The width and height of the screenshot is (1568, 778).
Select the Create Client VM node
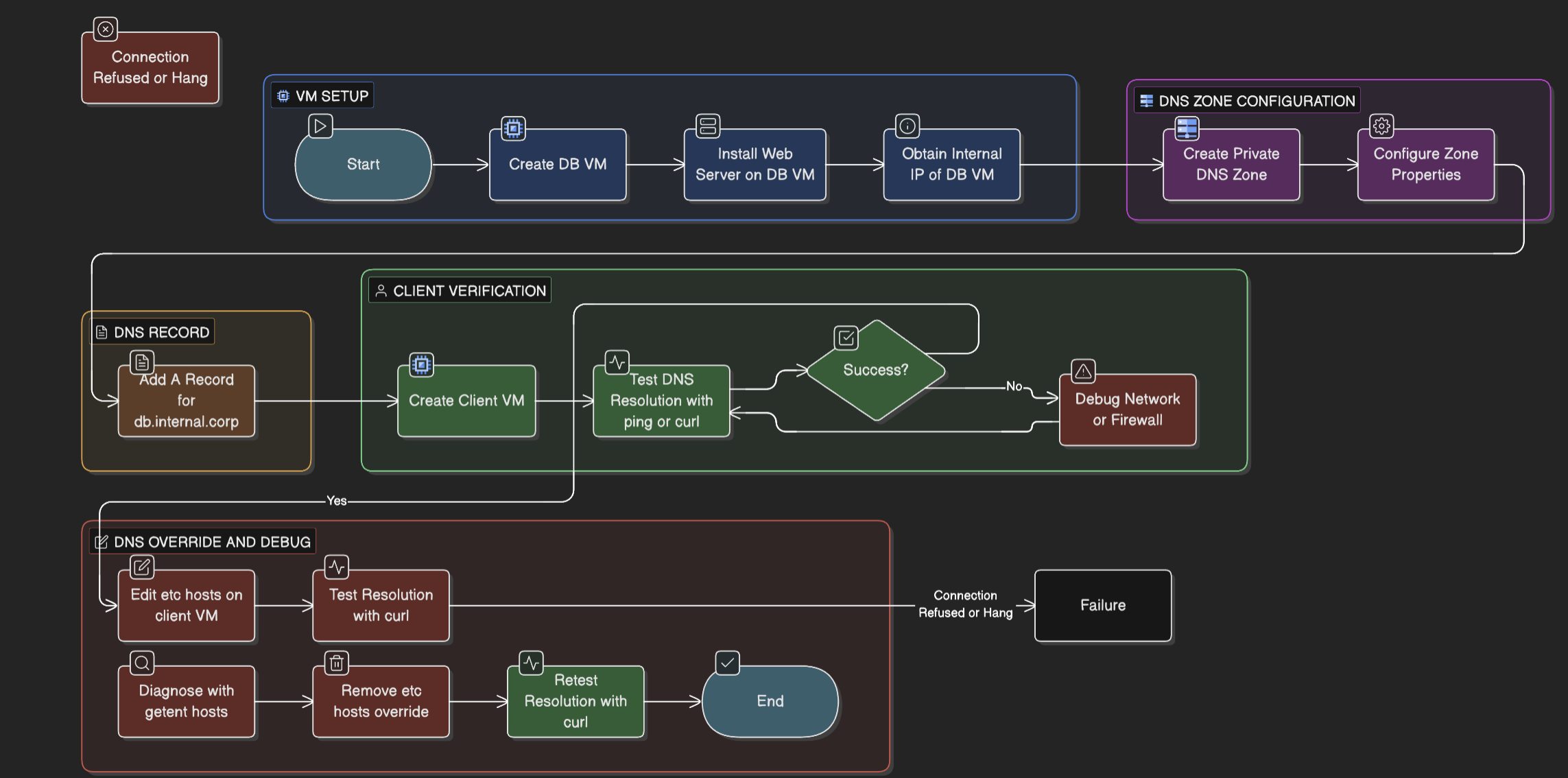(466, 401)
